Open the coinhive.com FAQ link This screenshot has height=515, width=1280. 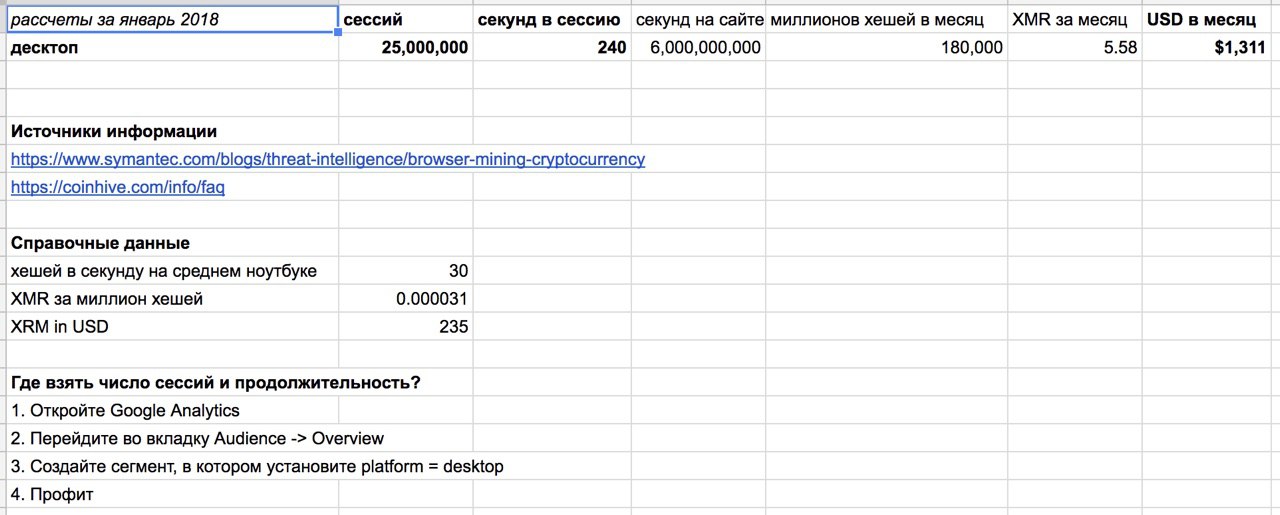pos(117,187)
